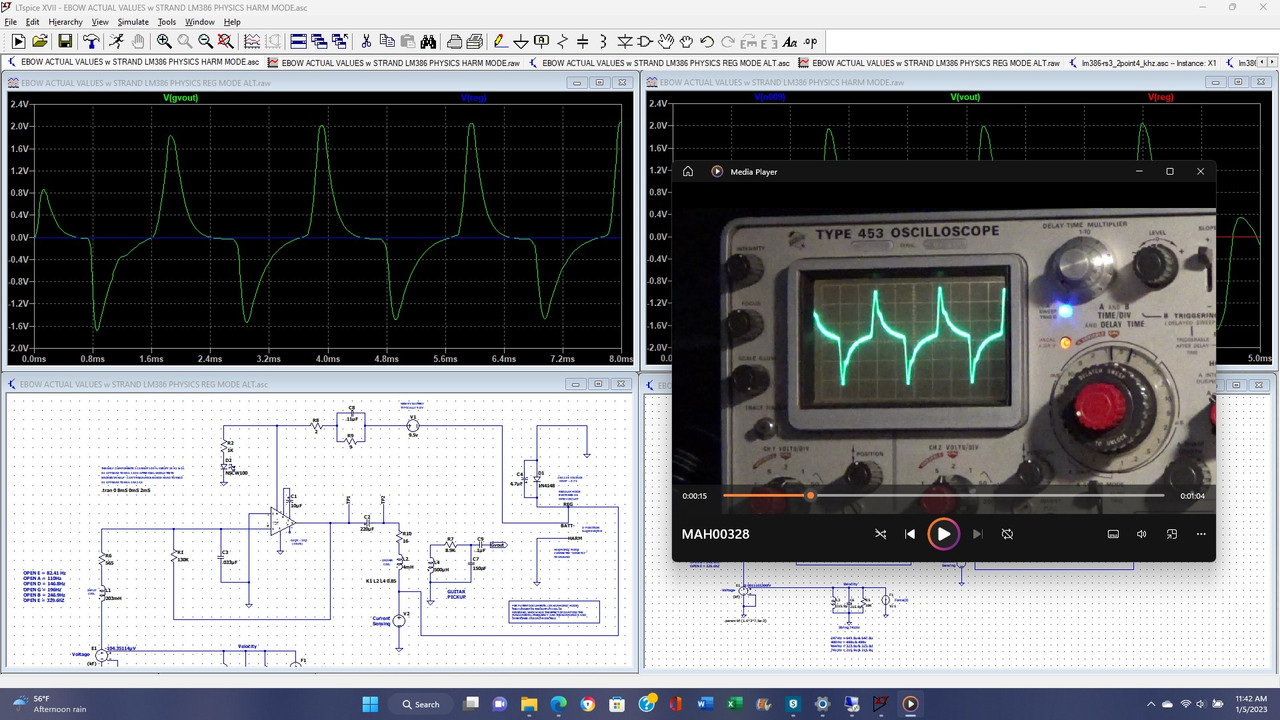
Task: Play the MAH00328 video
Action: click(943, 534)
